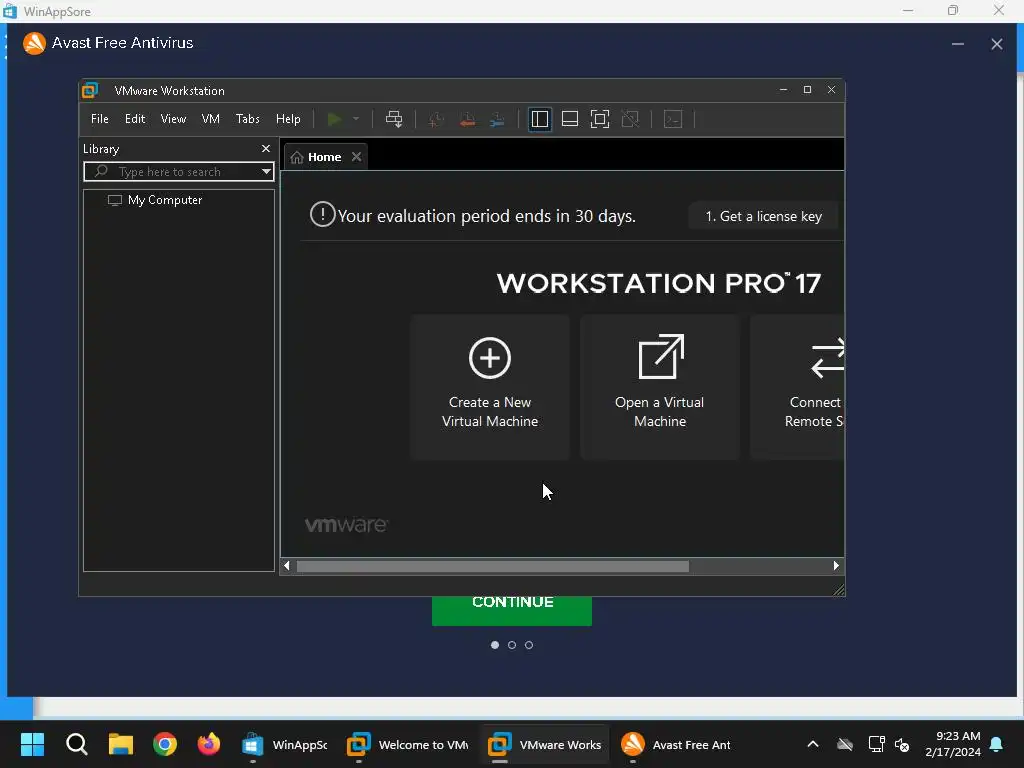This screenshot has height=768, width=1024.
Task: Close the Avast Free Antivirus window
Action: coord(997,44)
